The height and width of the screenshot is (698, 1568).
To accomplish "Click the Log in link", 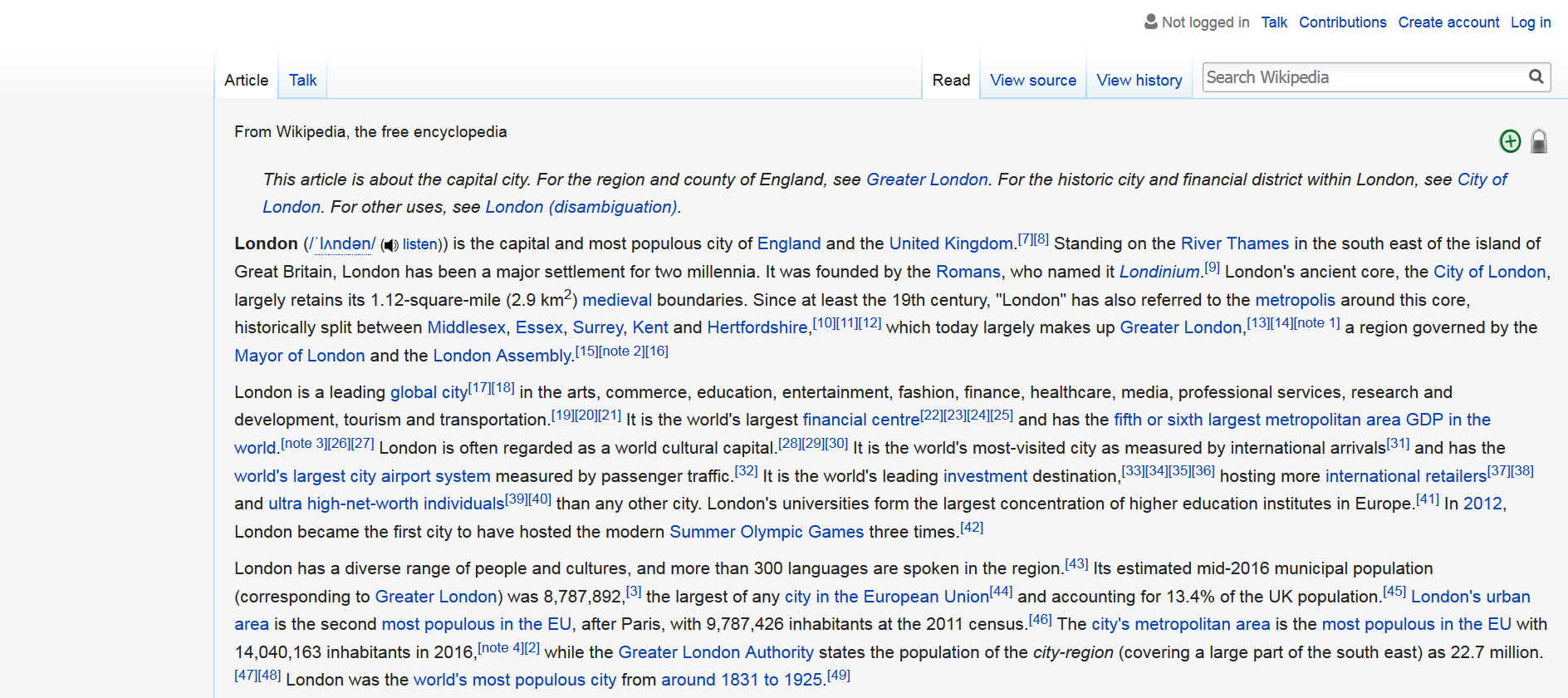I will tap(1530, 22).
